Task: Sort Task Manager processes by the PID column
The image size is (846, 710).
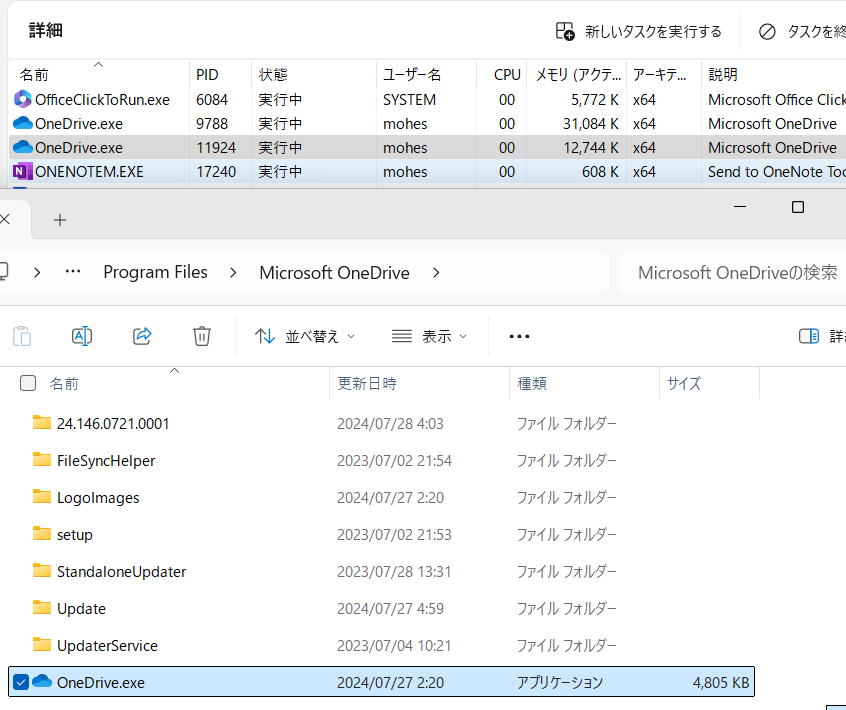Action: [x=220, y=74]
